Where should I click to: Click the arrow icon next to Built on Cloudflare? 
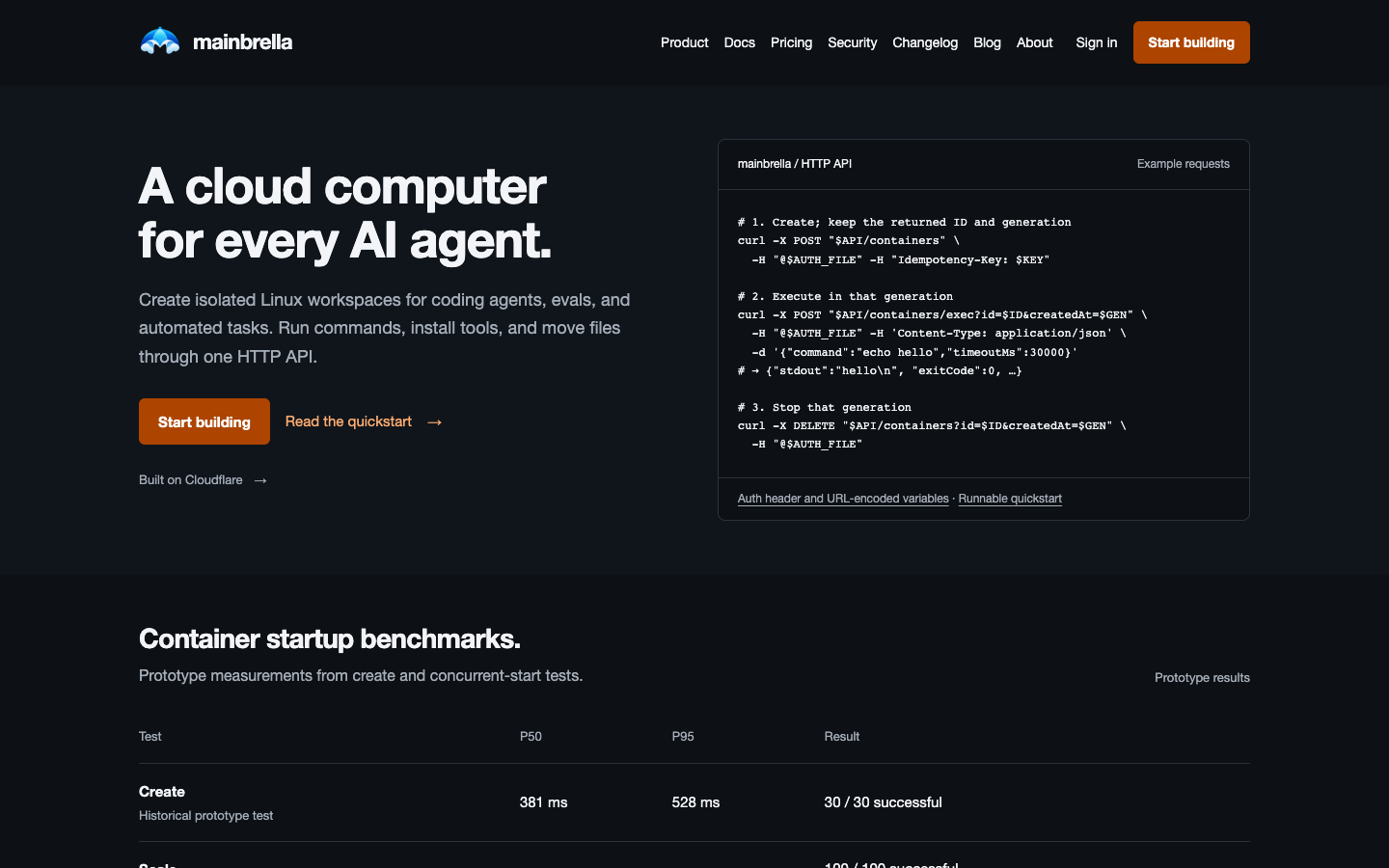tap(260, 480)
